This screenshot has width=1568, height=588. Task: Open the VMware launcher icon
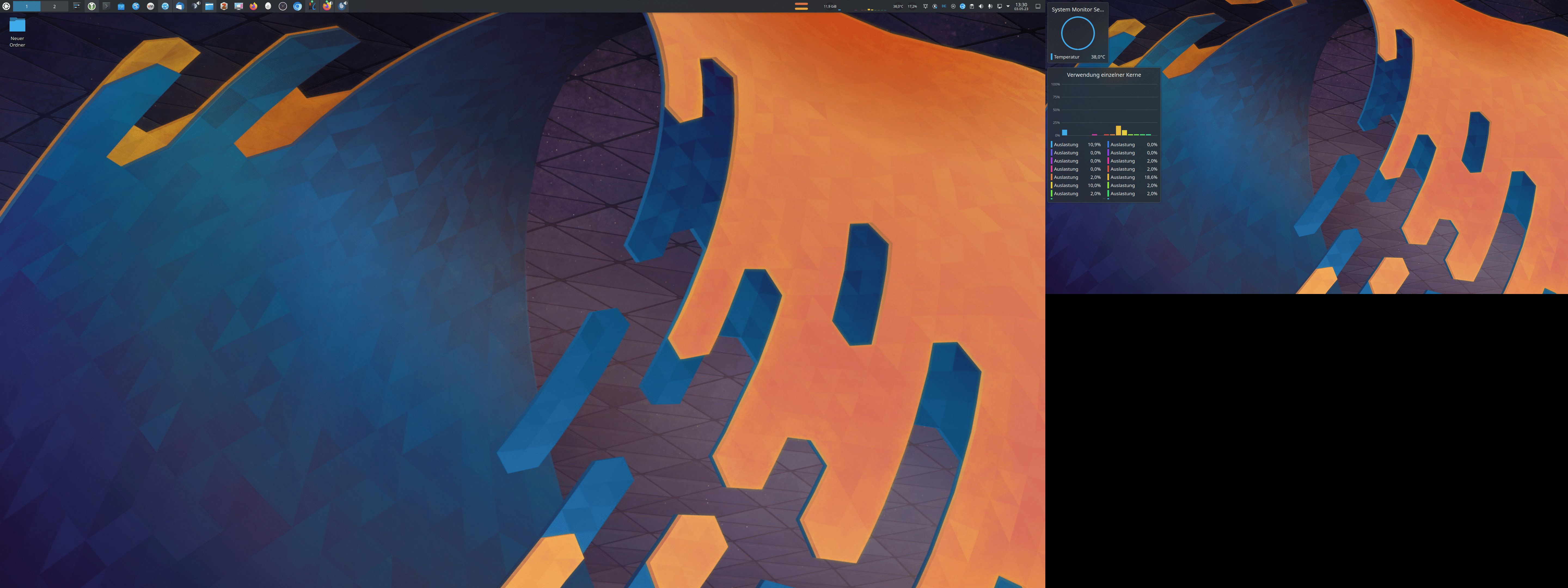click(x=150, y=6)
